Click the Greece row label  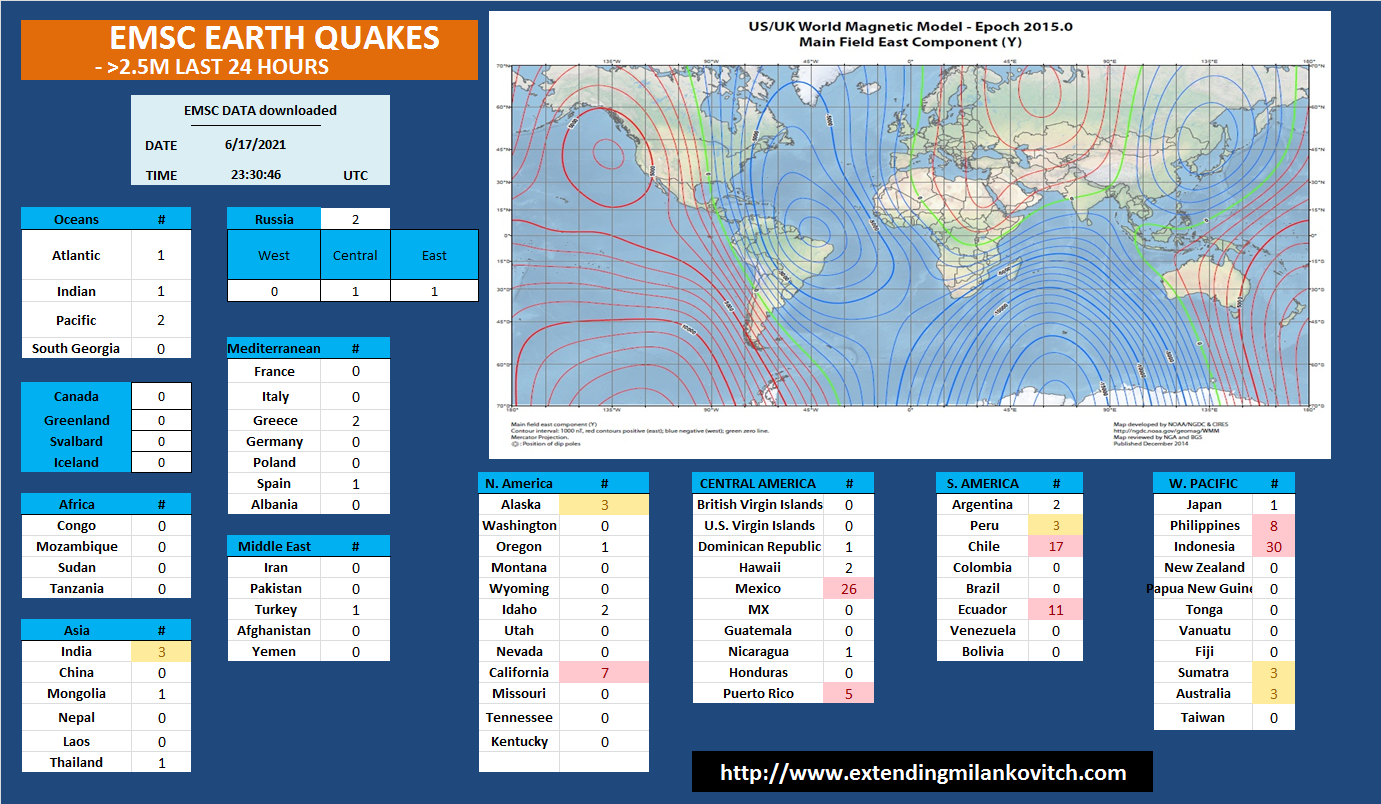[274, 420]
